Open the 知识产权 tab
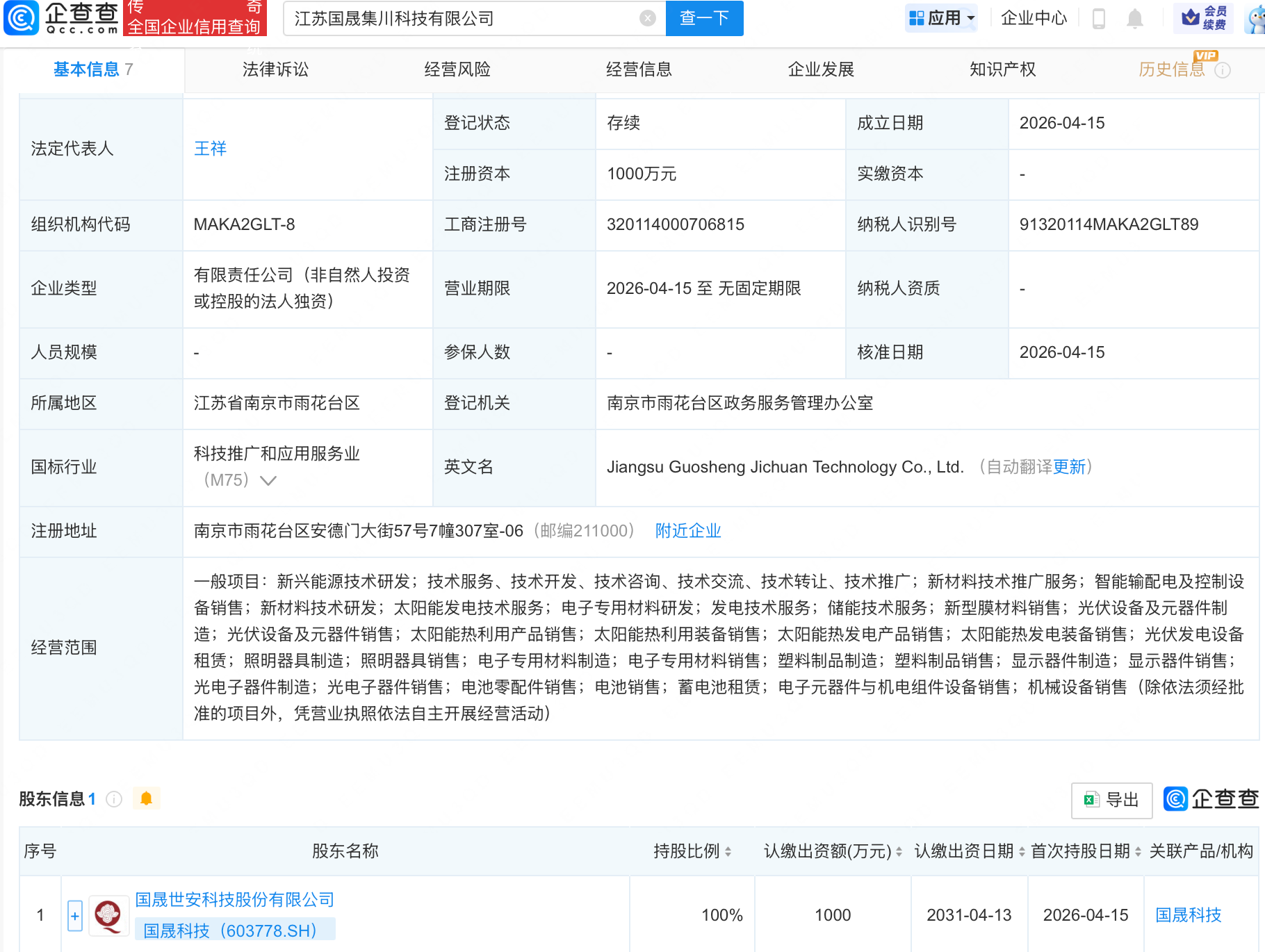 point(1002,69)
